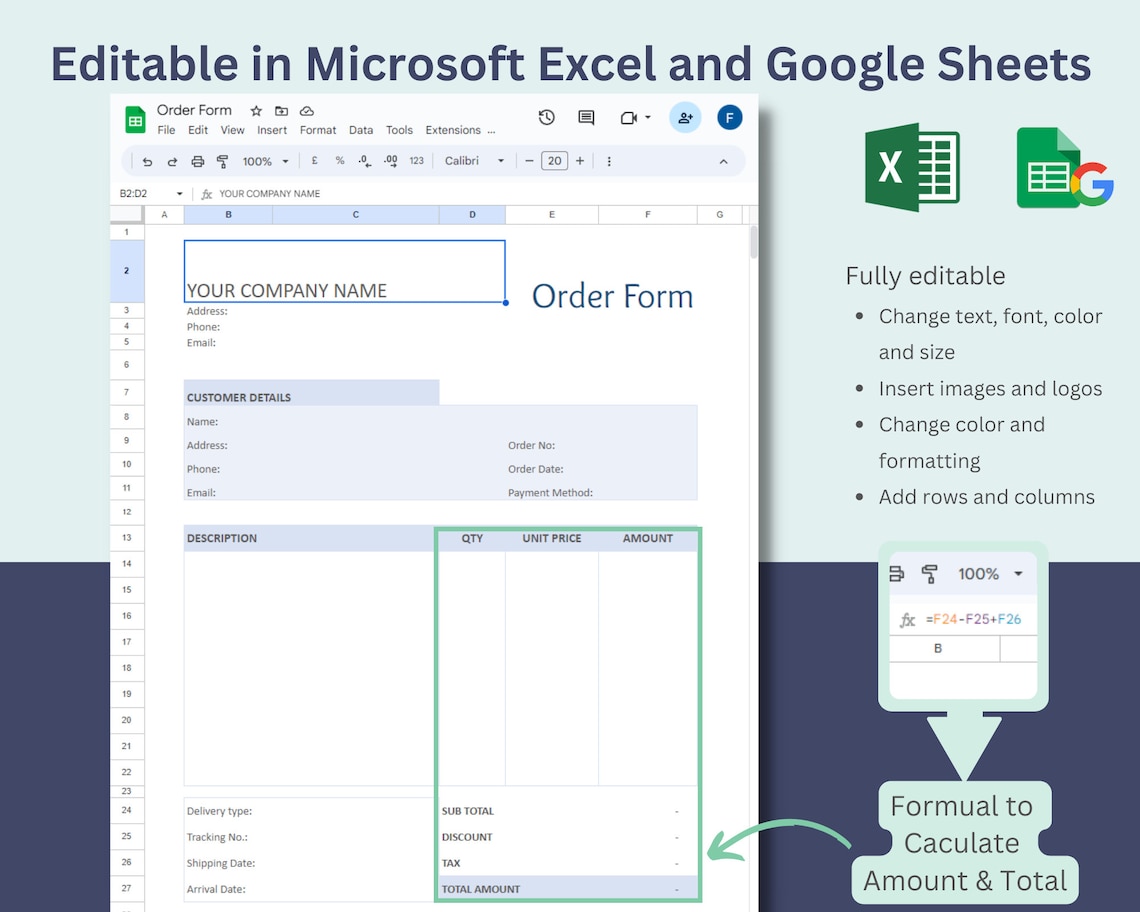
Task: Click the increase decimal places icon
Action: point(390,160)
